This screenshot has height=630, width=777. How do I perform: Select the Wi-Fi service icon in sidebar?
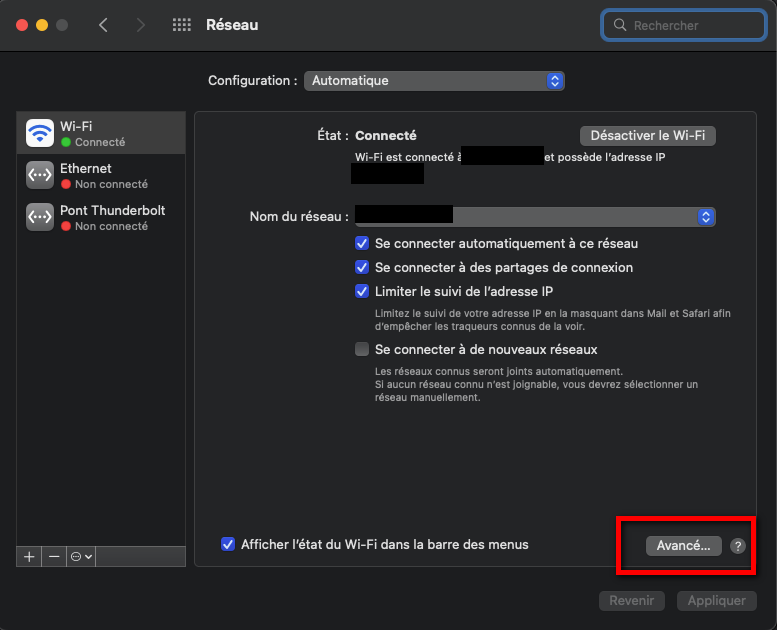tap(40, 133)
